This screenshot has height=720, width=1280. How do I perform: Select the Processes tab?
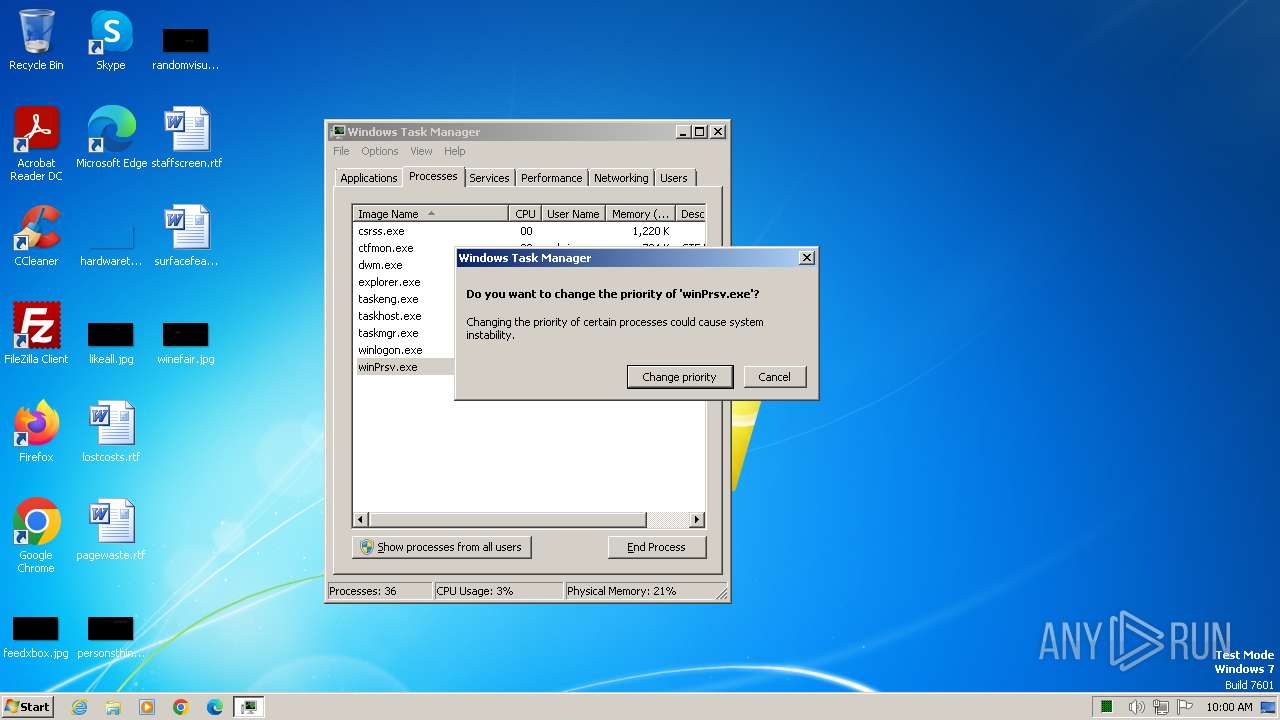click(x=433, y=176)
